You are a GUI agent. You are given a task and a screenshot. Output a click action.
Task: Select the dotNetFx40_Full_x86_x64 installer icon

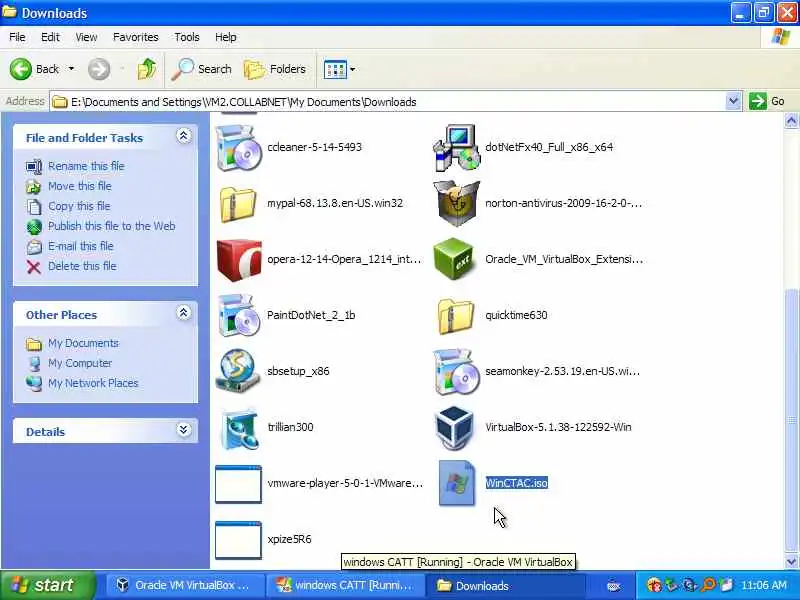point(456,147)
